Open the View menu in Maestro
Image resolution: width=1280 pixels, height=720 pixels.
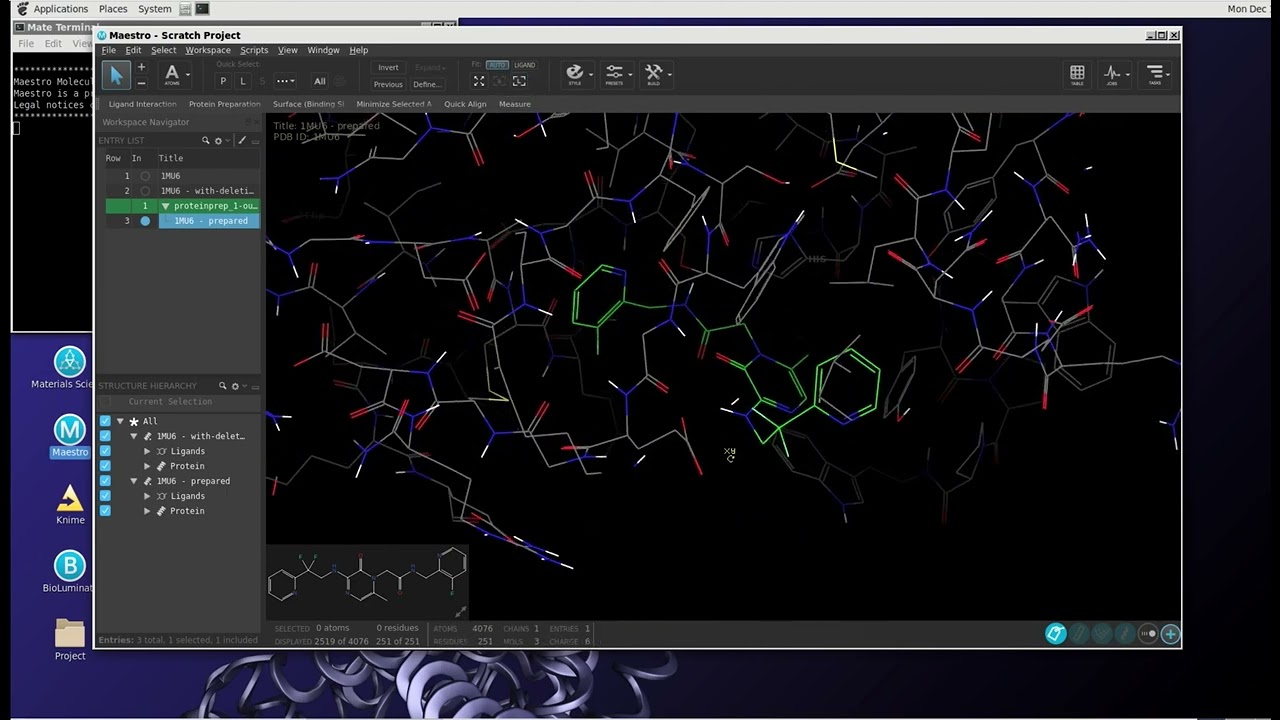pyautogui.click(x=288, y=50)
